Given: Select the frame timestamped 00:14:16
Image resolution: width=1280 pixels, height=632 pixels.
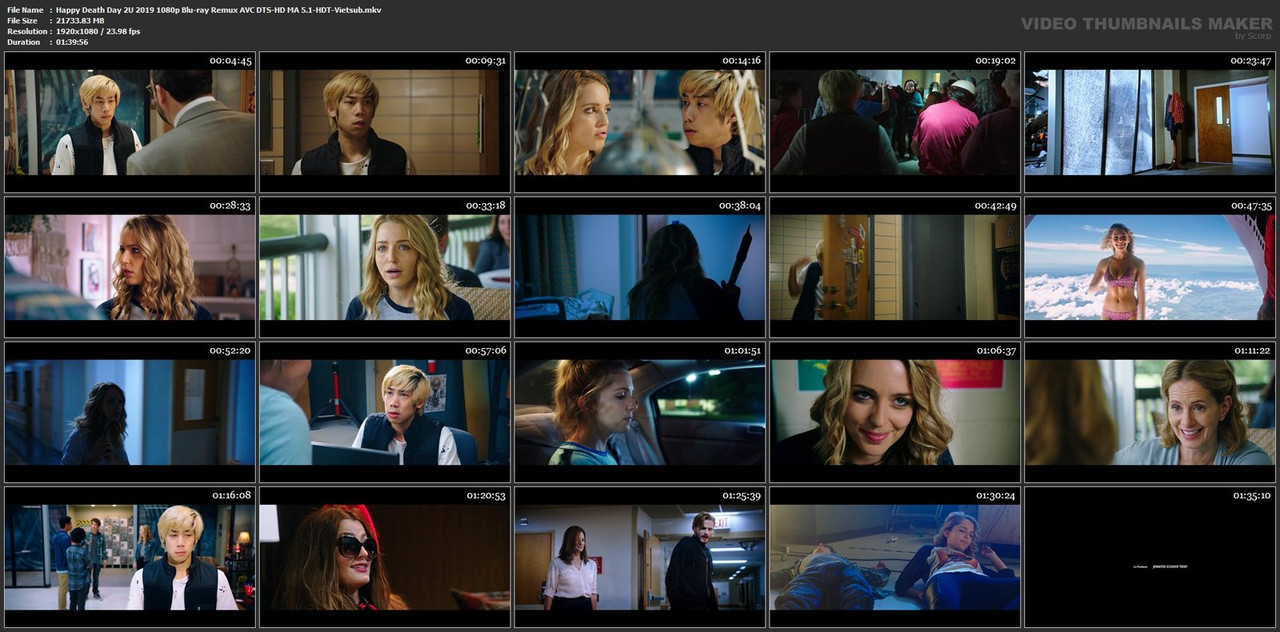Looking at the screenshot, I should [x=640, y=122].
